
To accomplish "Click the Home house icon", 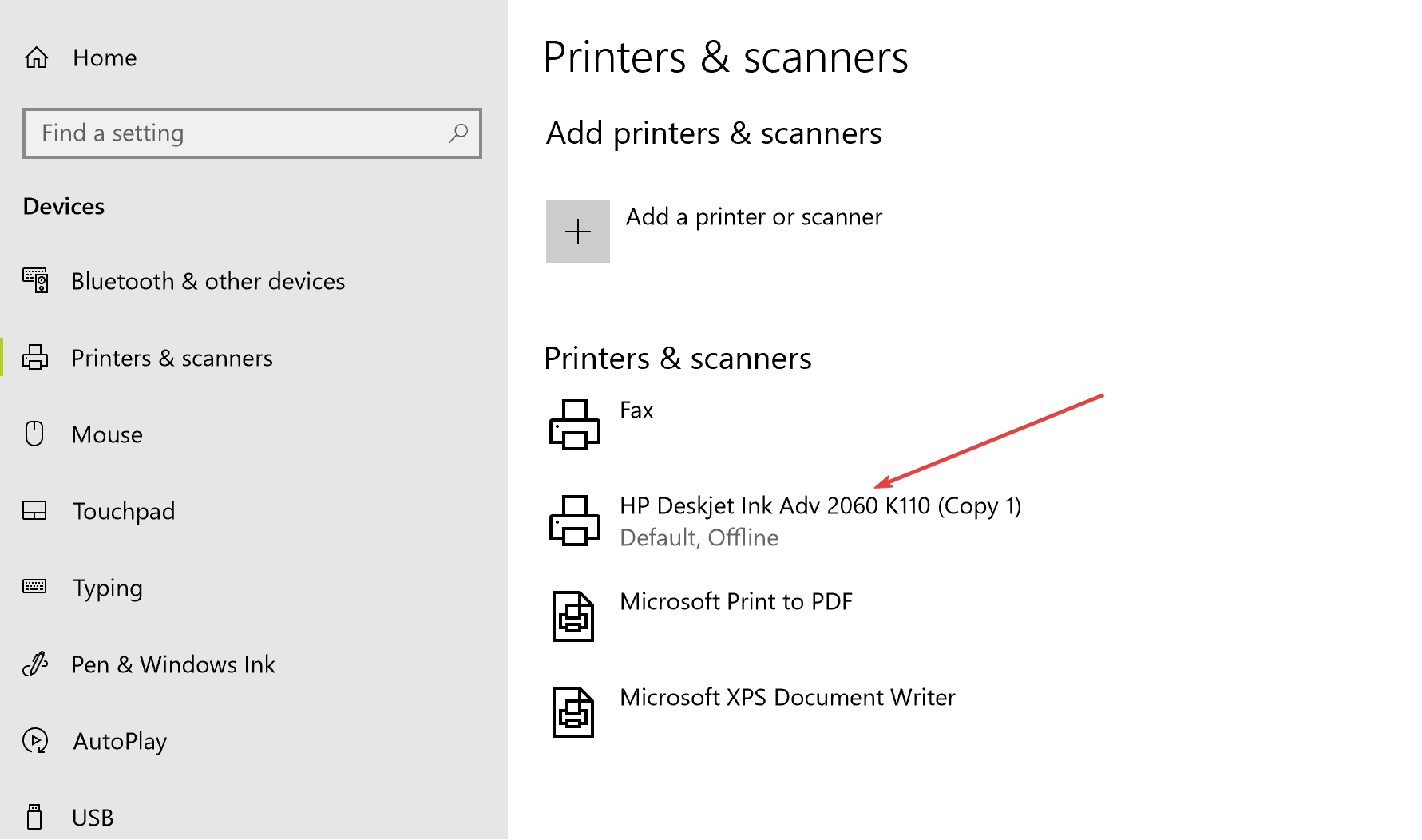I will point(36,57).
